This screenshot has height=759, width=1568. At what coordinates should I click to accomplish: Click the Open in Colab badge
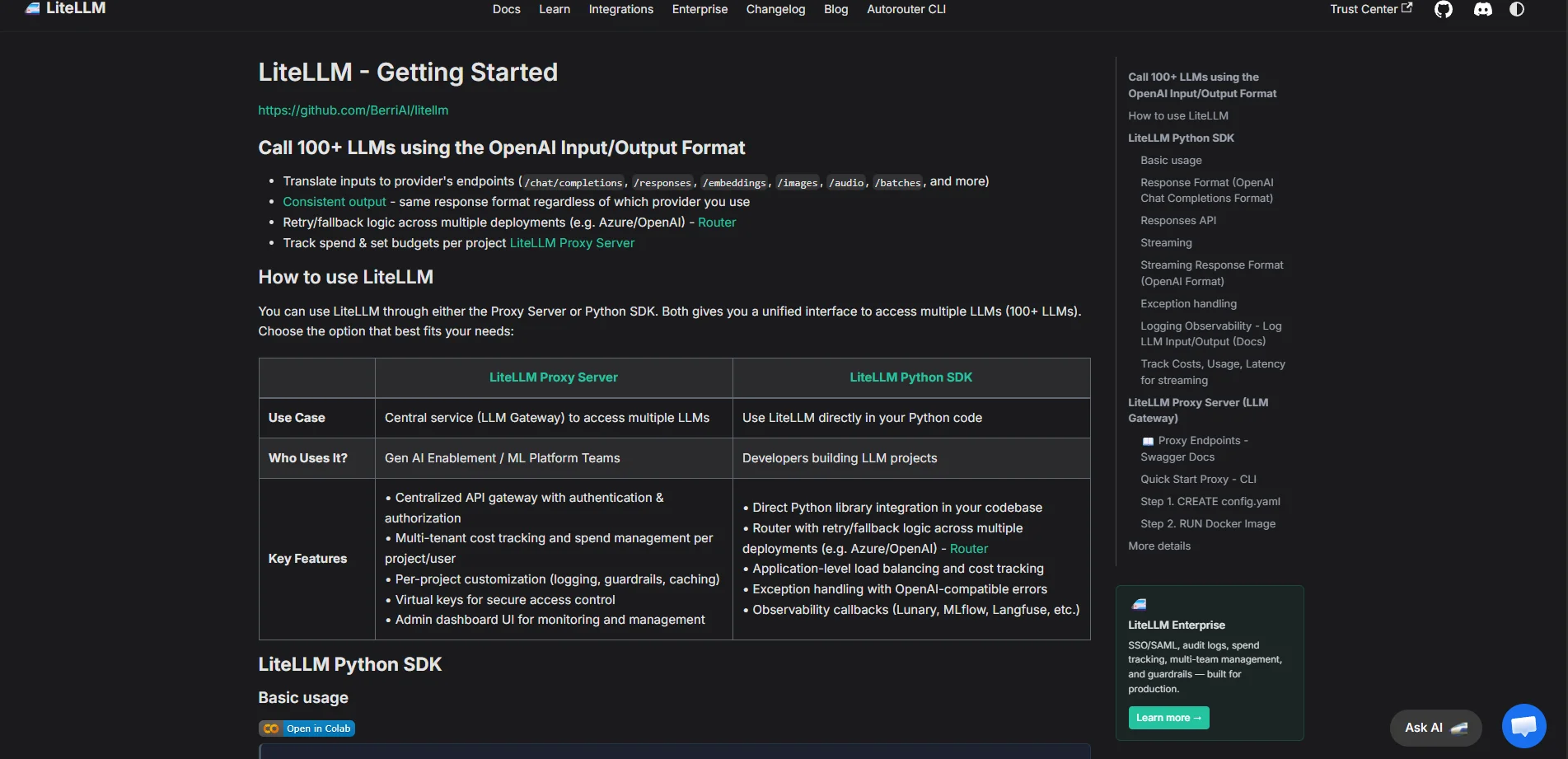307,729
